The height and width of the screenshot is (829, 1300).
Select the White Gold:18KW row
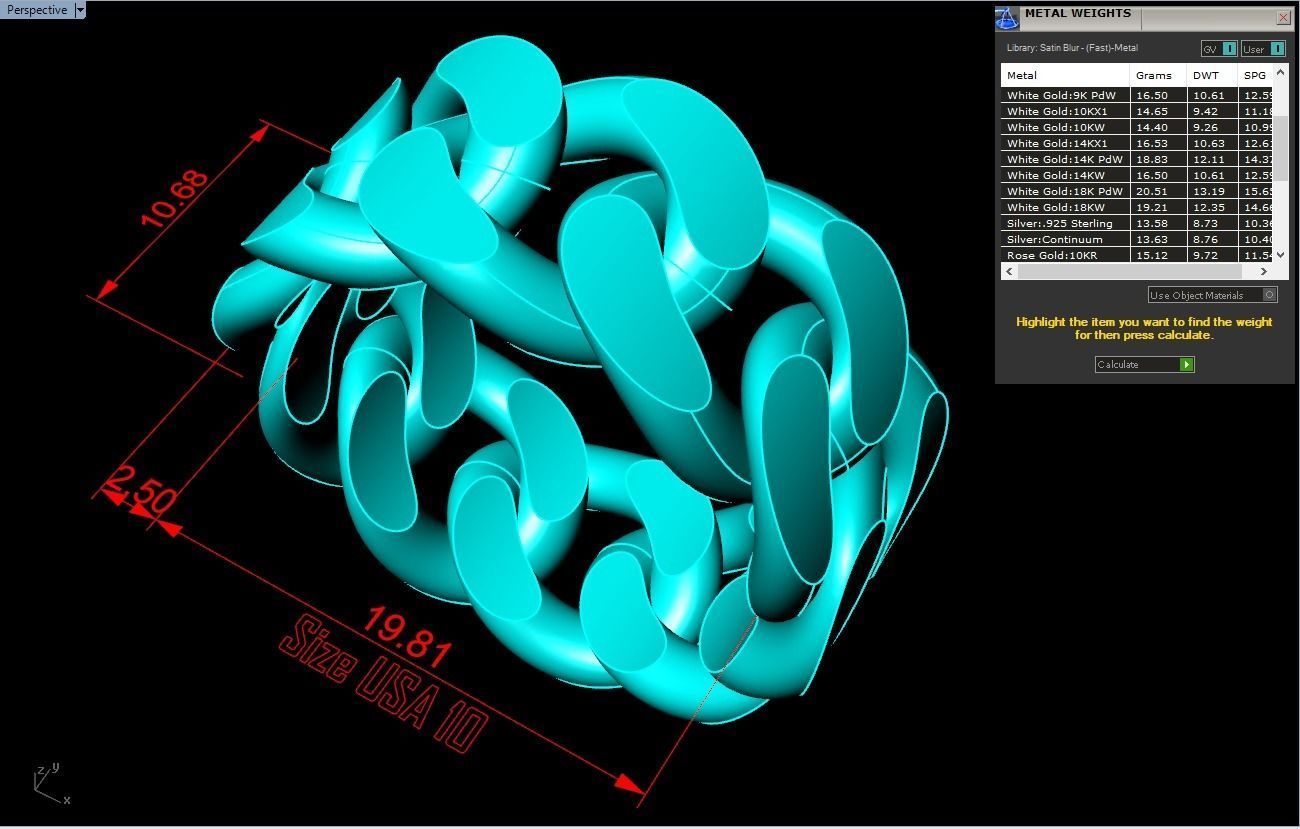tap(1137, 207)
